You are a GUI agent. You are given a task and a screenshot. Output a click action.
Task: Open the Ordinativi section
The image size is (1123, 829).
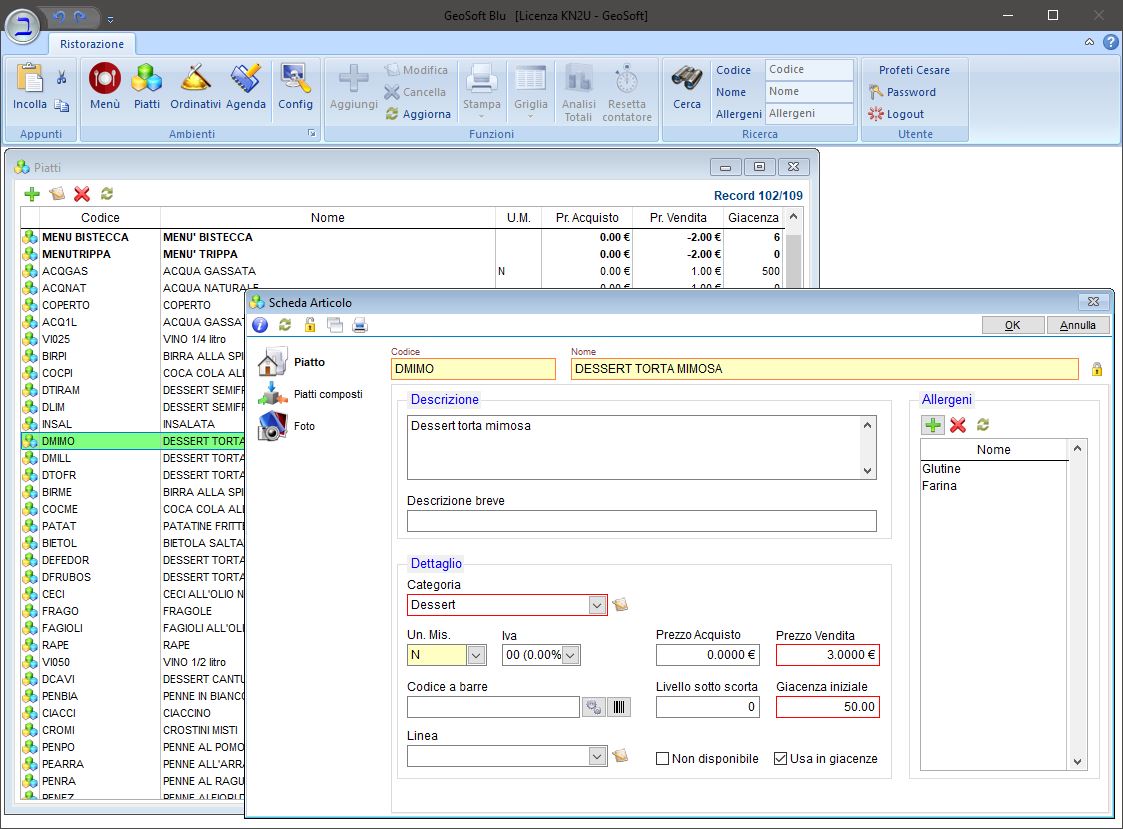click(x=195, y=86)
